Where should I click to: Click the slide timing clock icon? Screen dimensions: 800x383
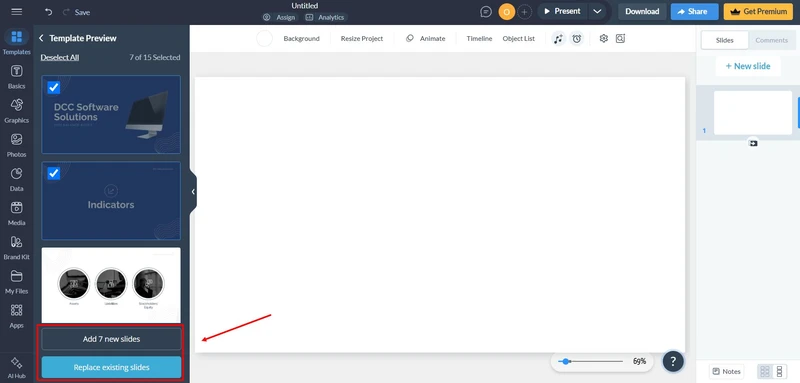pyautogui.click(x=577, y=39)
